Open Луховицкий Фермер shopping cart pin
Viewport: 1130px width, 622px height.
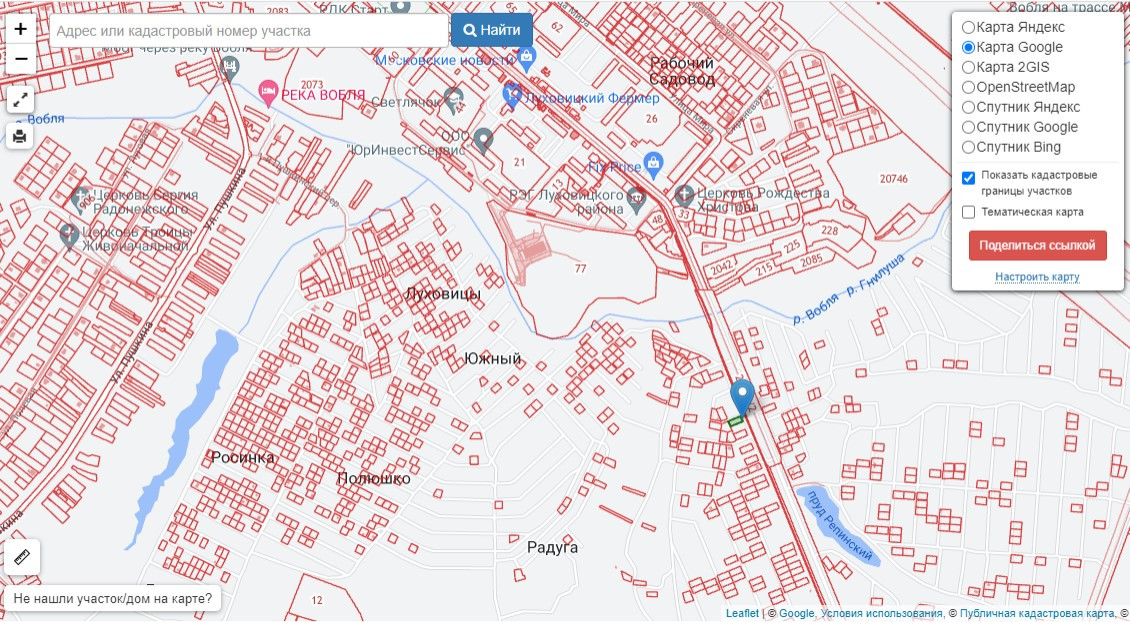[x=512, y=95]
